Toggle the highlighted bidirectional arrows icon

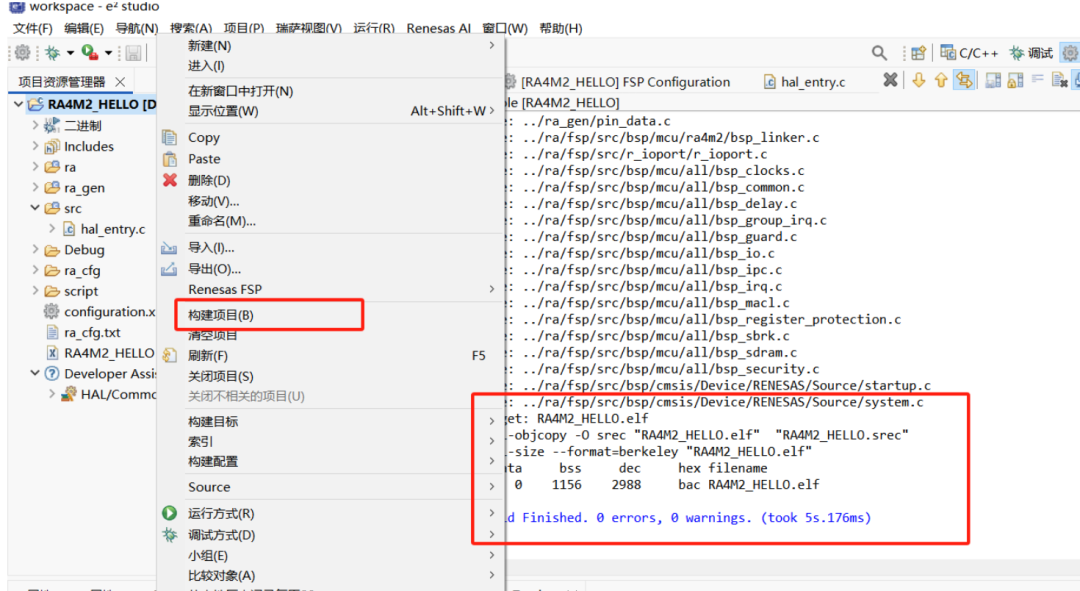coord(964,80)
